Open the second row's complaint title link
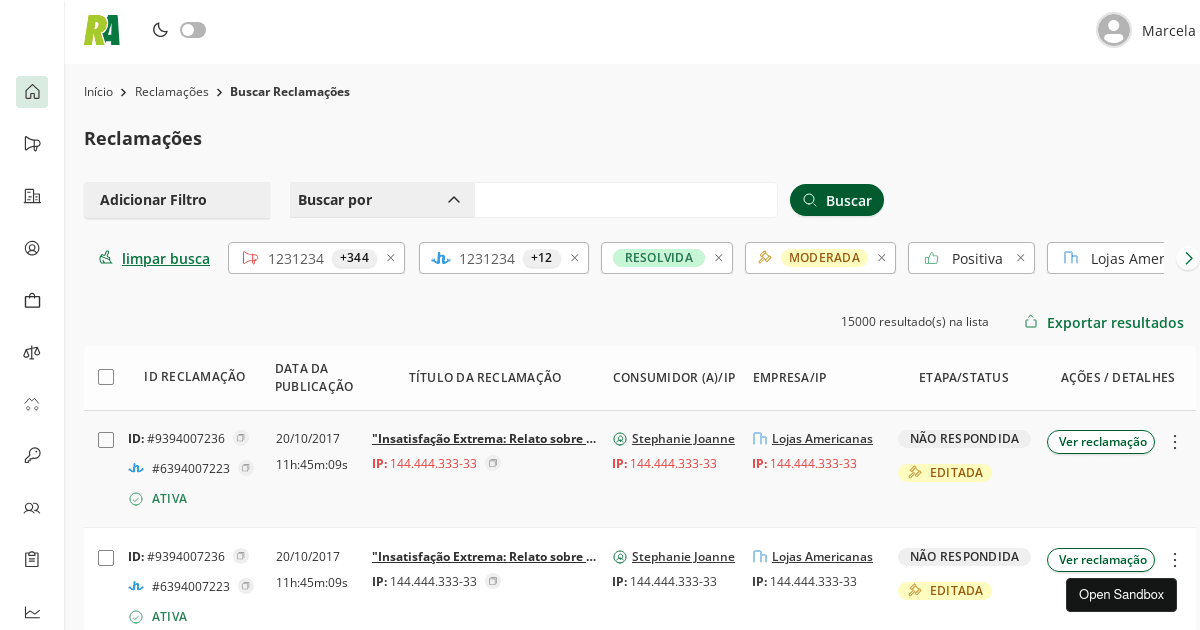 coord(484,557)
